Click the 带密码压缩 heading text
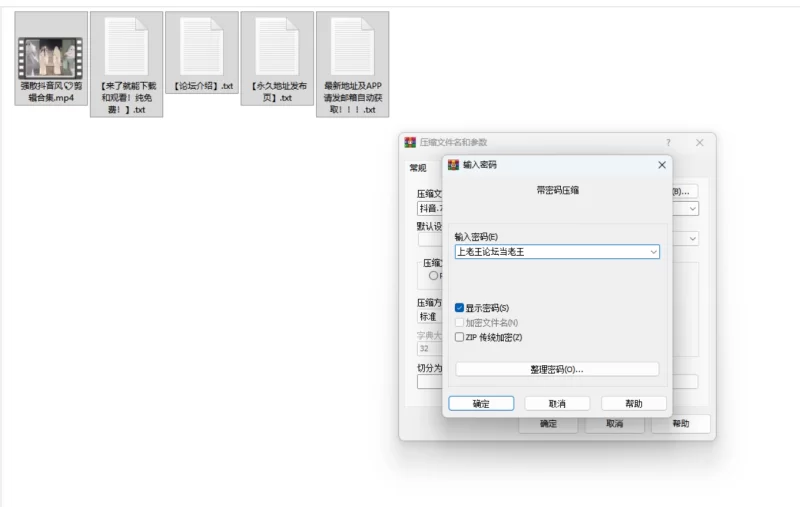This screenshot has width=800, height=507. [557, 190]
